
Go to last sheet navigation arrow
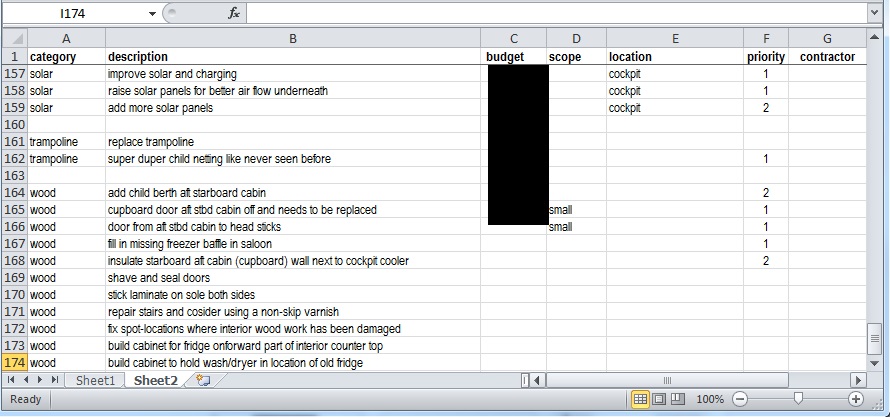(x=54, y=380)
